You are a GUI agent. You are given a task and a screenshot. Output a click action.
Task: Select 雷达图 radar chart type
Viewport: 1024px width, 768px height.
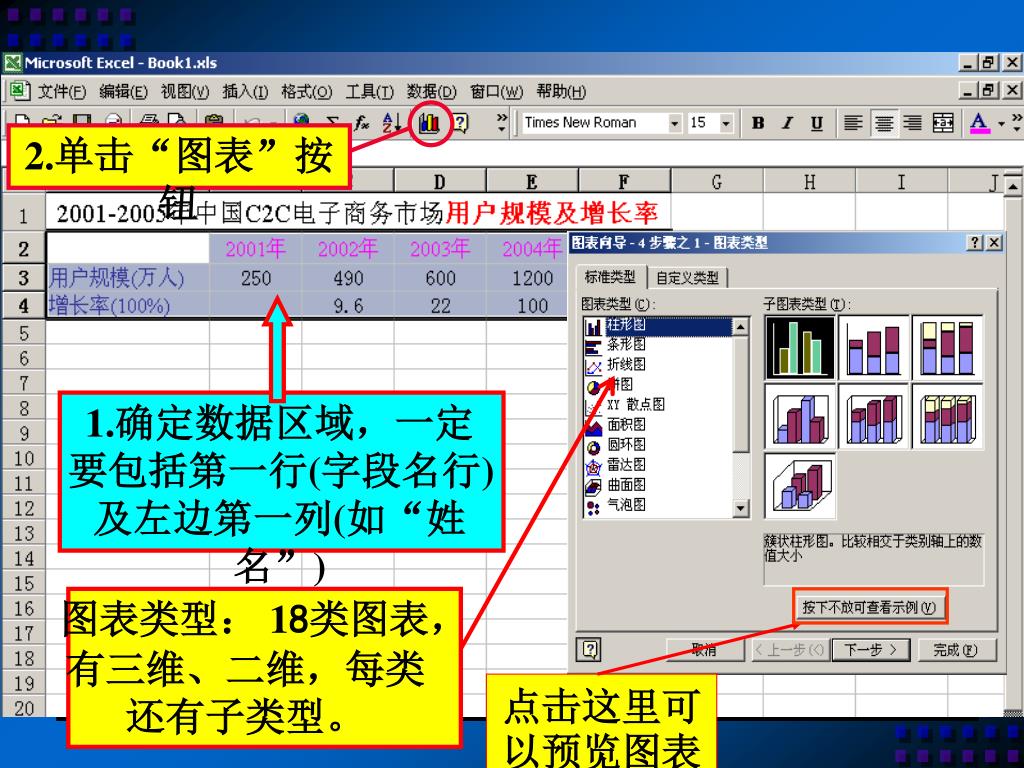(626, 465)
